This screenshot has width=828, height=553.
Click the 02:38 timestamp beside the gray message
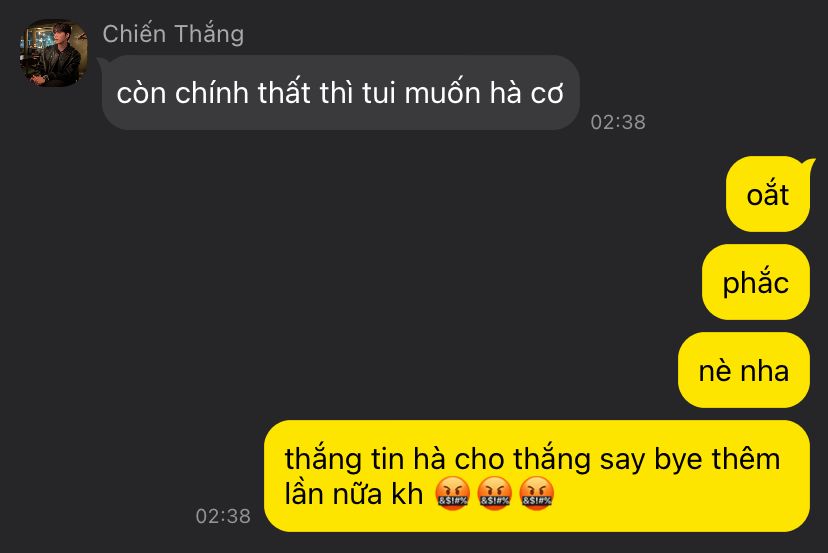618,123
